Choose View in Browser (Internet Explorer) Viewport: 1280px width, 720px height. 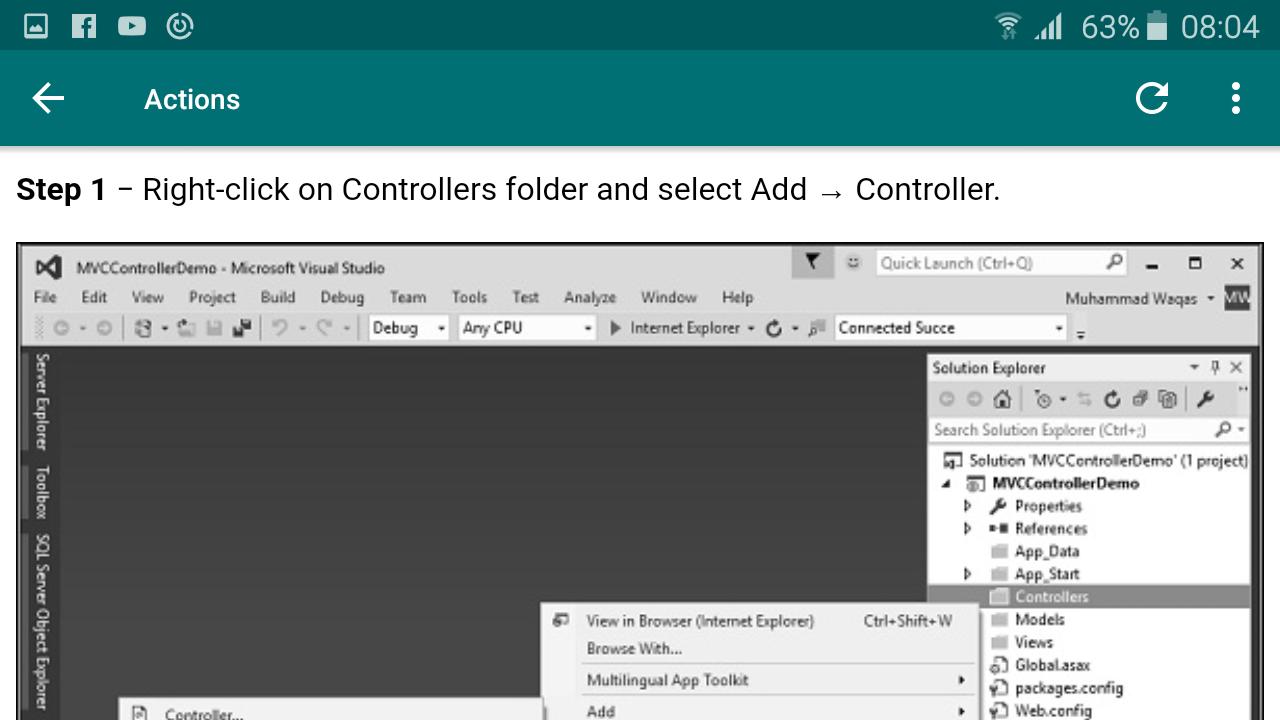pyautogui.click(x=759, y=621)
